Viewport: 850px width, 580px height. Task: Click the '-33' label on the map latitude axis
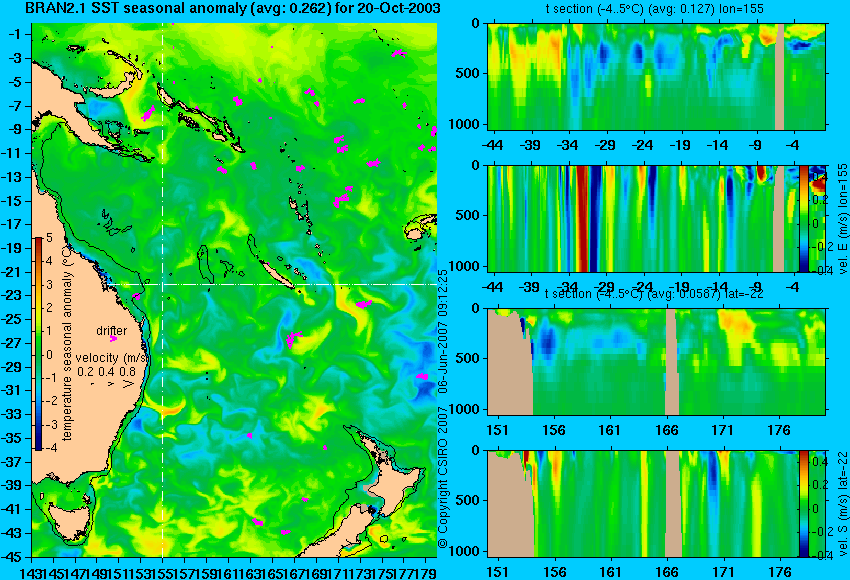pos(12,414)
